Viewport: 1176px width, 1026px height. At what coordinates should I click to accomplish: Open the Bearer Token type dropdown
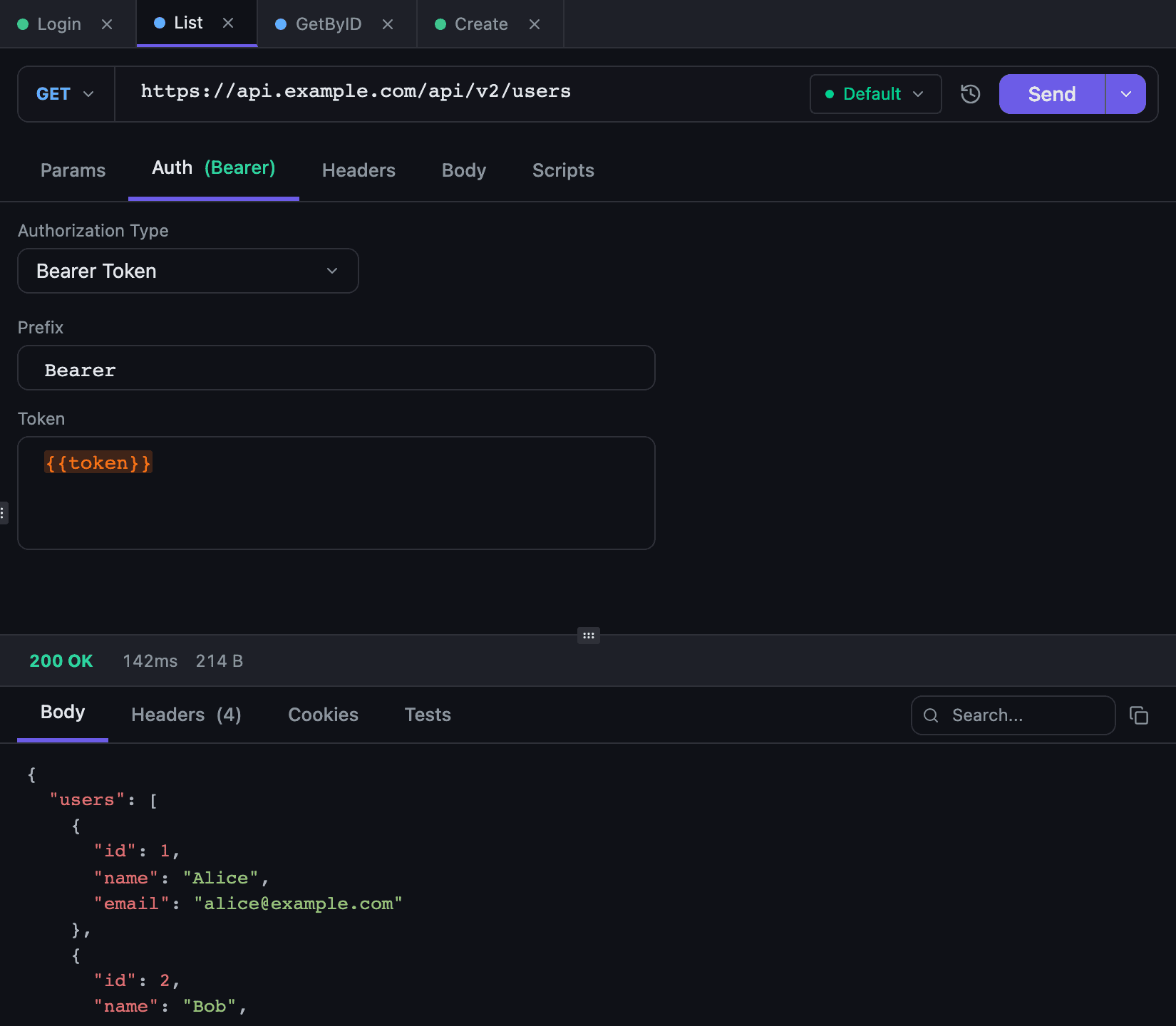point(188,271)
